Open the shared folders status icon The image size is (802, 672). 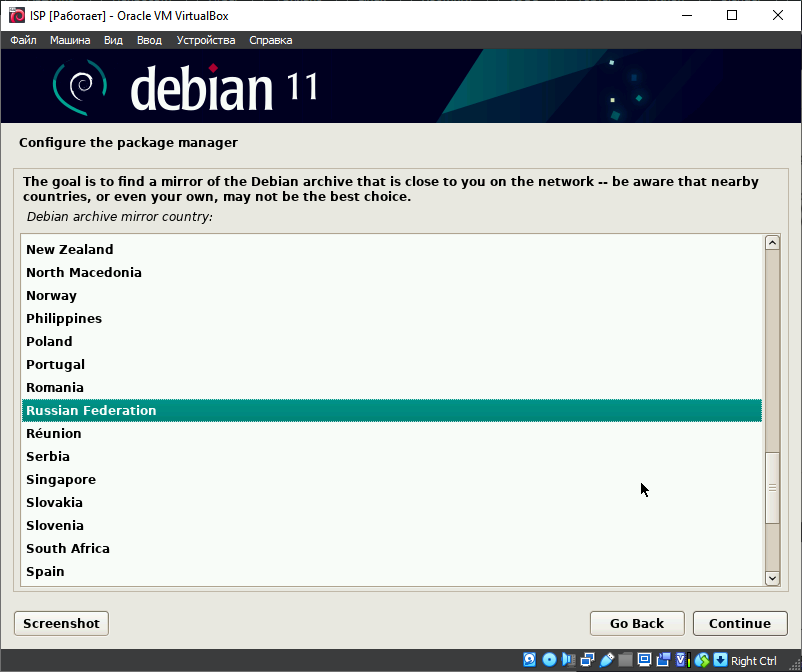625,660
